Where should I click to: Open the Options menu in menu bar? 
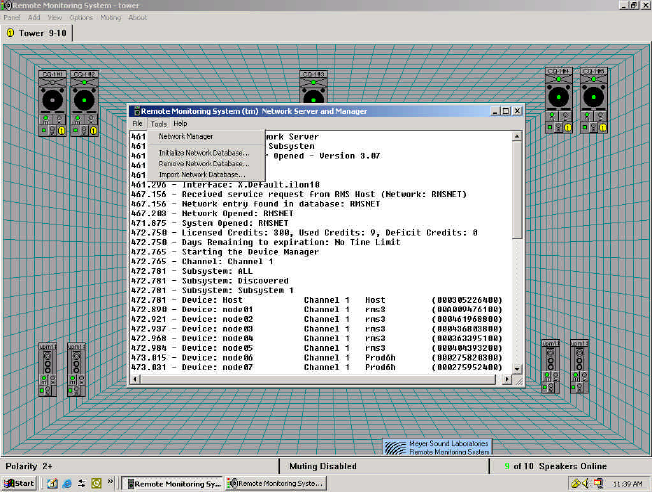click(81, 17)
